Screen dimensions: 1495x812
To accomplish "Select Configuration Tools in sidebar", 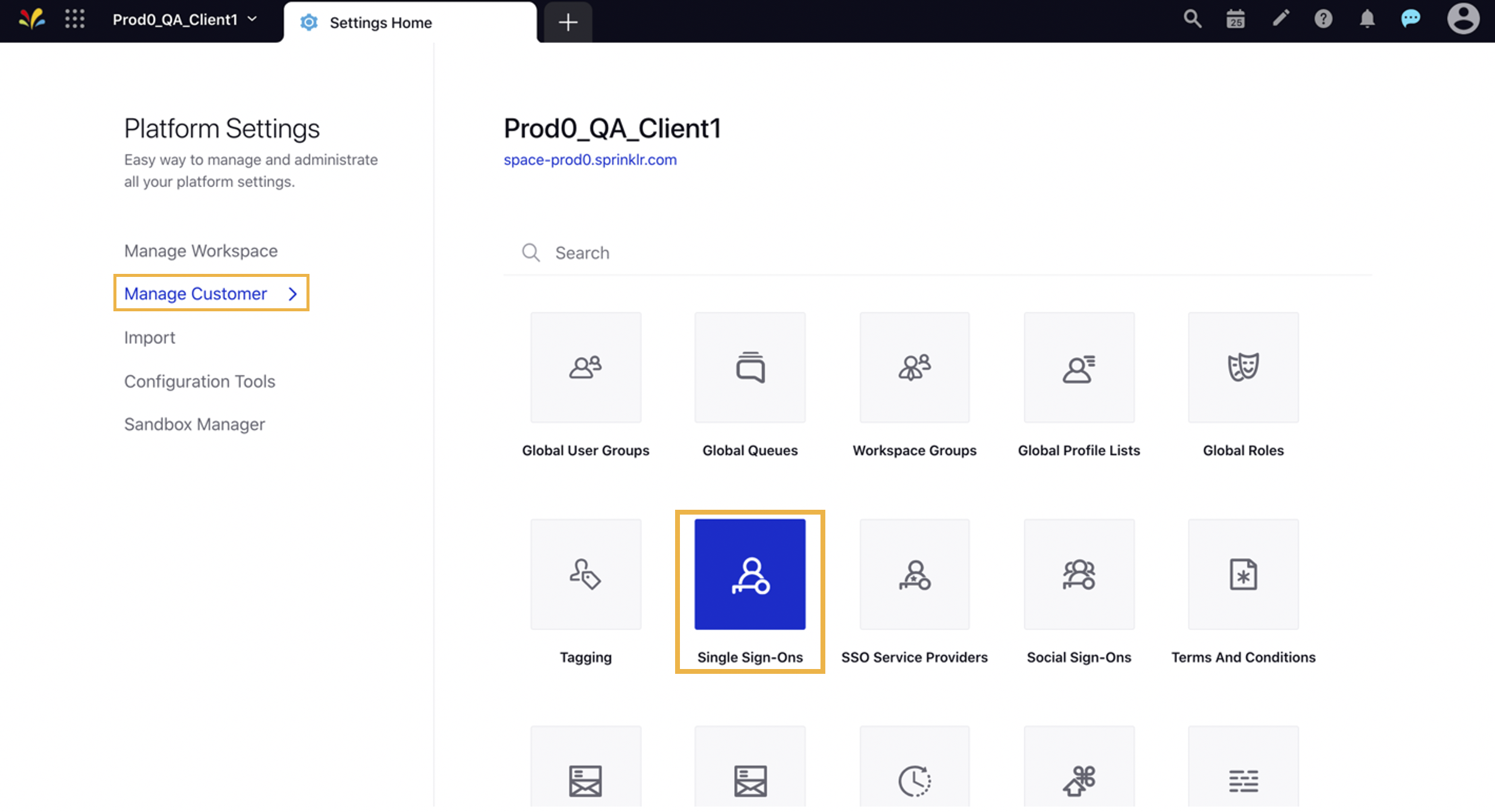I will coord(200,381).
